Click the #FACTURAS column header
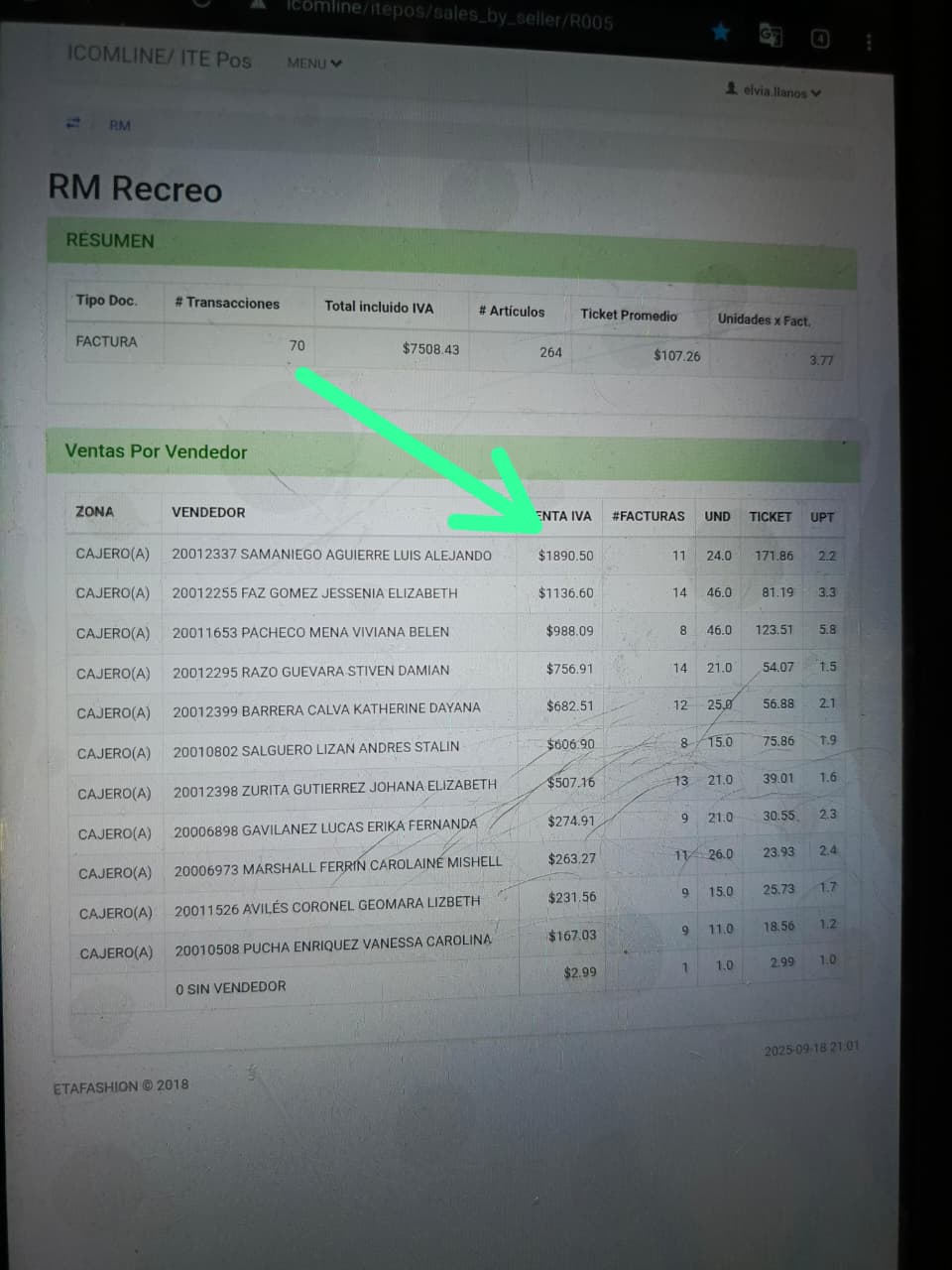This screenshot has height=1270, width=952. (649, 516)
